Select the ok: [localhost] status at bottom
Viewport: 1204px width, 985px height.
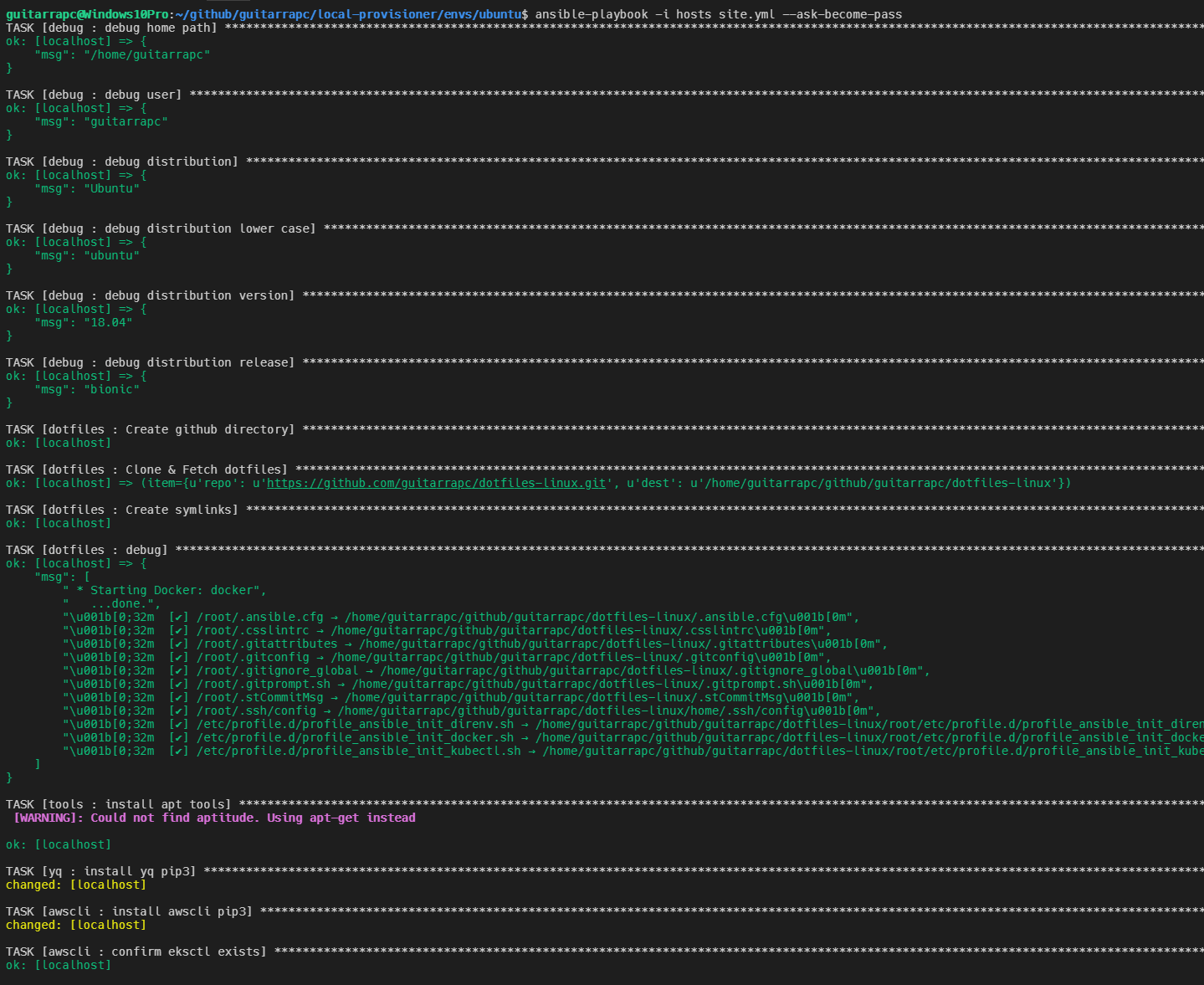pos(59,965)
